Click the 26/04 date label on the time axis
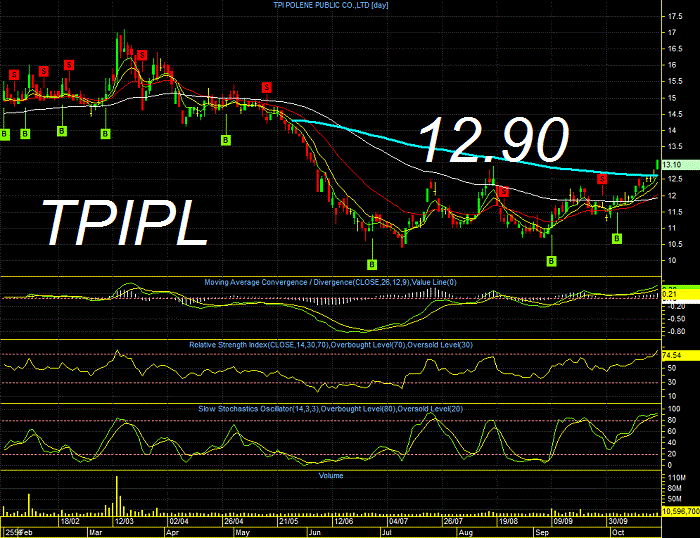 (233, 521)
